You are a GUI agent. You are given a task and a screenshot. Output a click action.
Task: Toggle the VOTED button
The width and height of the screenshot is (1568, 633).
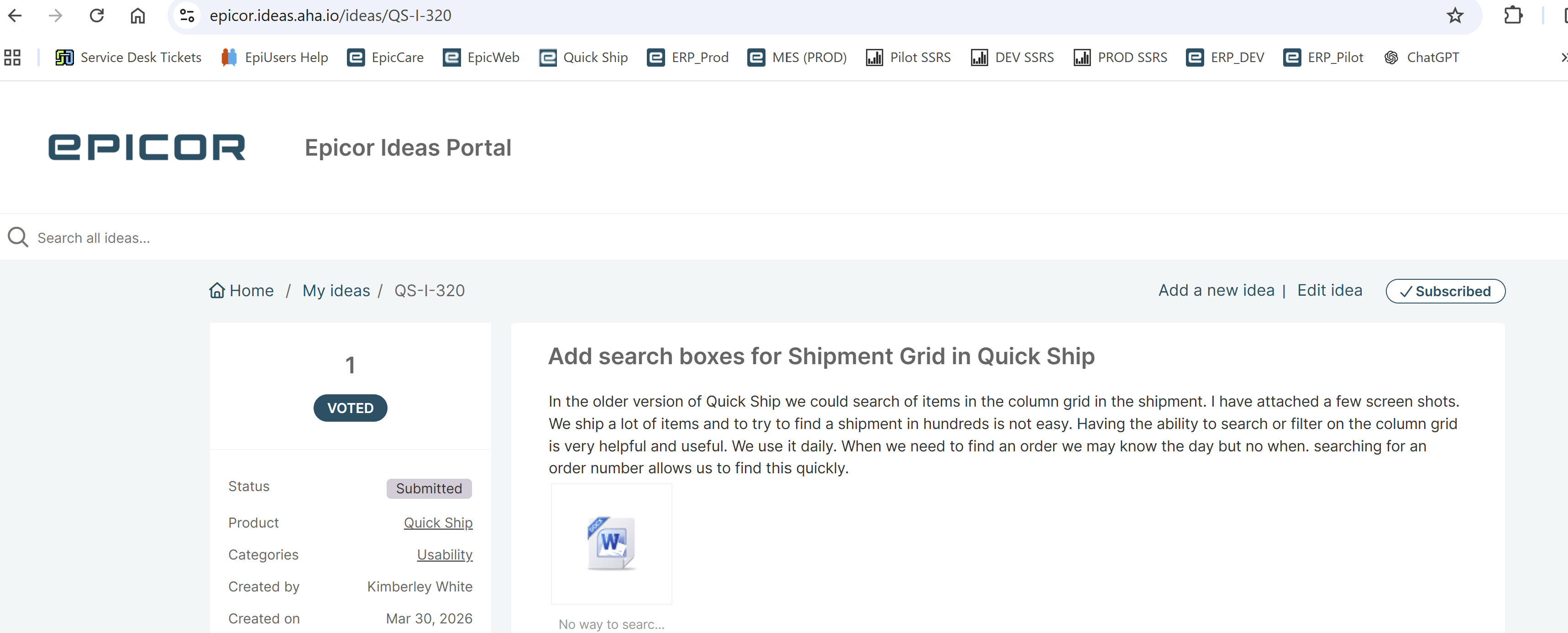point(350,408)
